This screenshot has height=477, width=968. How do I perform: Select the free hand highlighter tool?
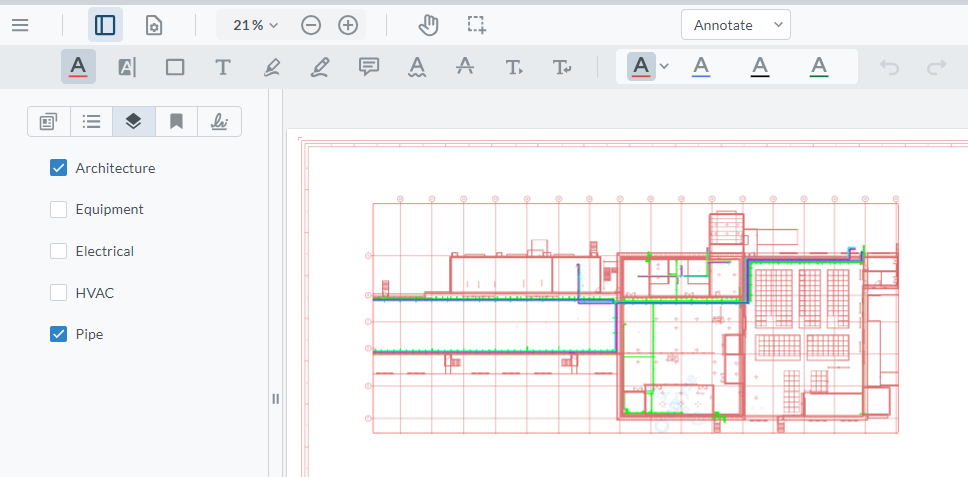click(x=272, y=67)
